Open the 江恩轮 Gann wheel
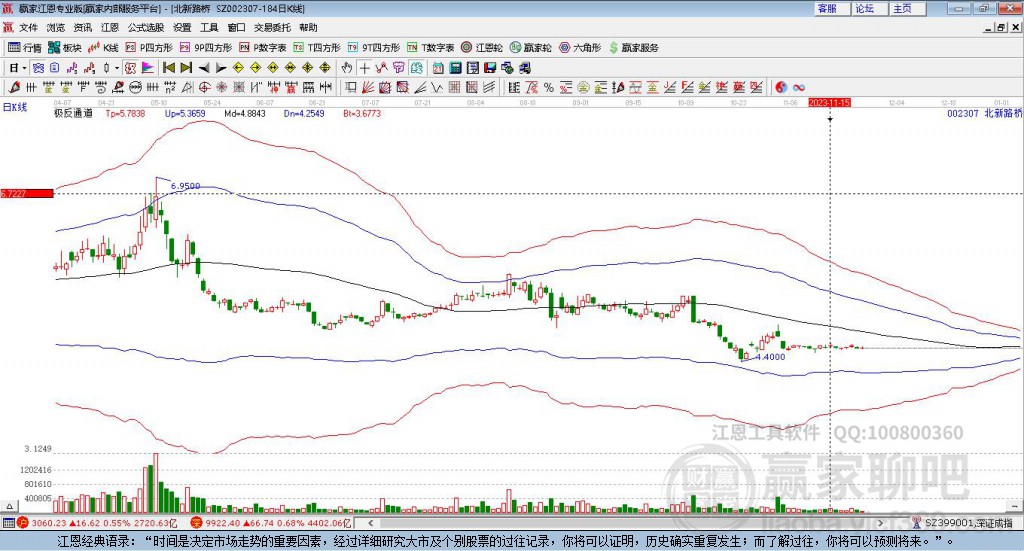 point(482,48)
